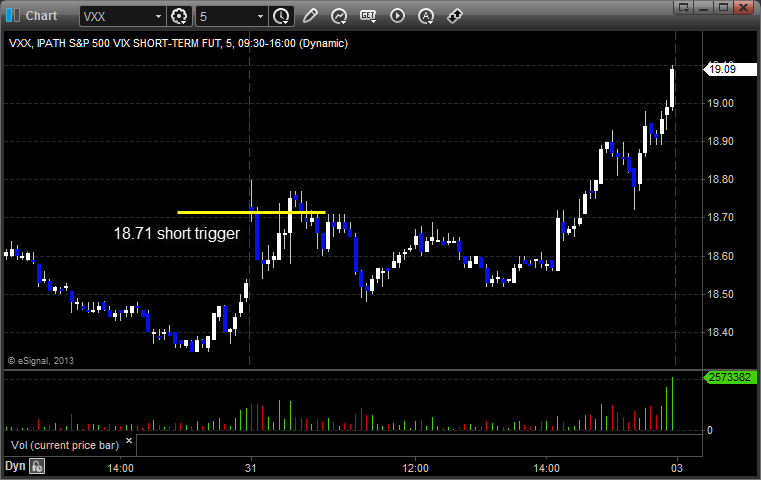The image size is (761, 480).
Task: Click the chart title VXX, IPATH S&P 500
Action: tap(178, 43)
